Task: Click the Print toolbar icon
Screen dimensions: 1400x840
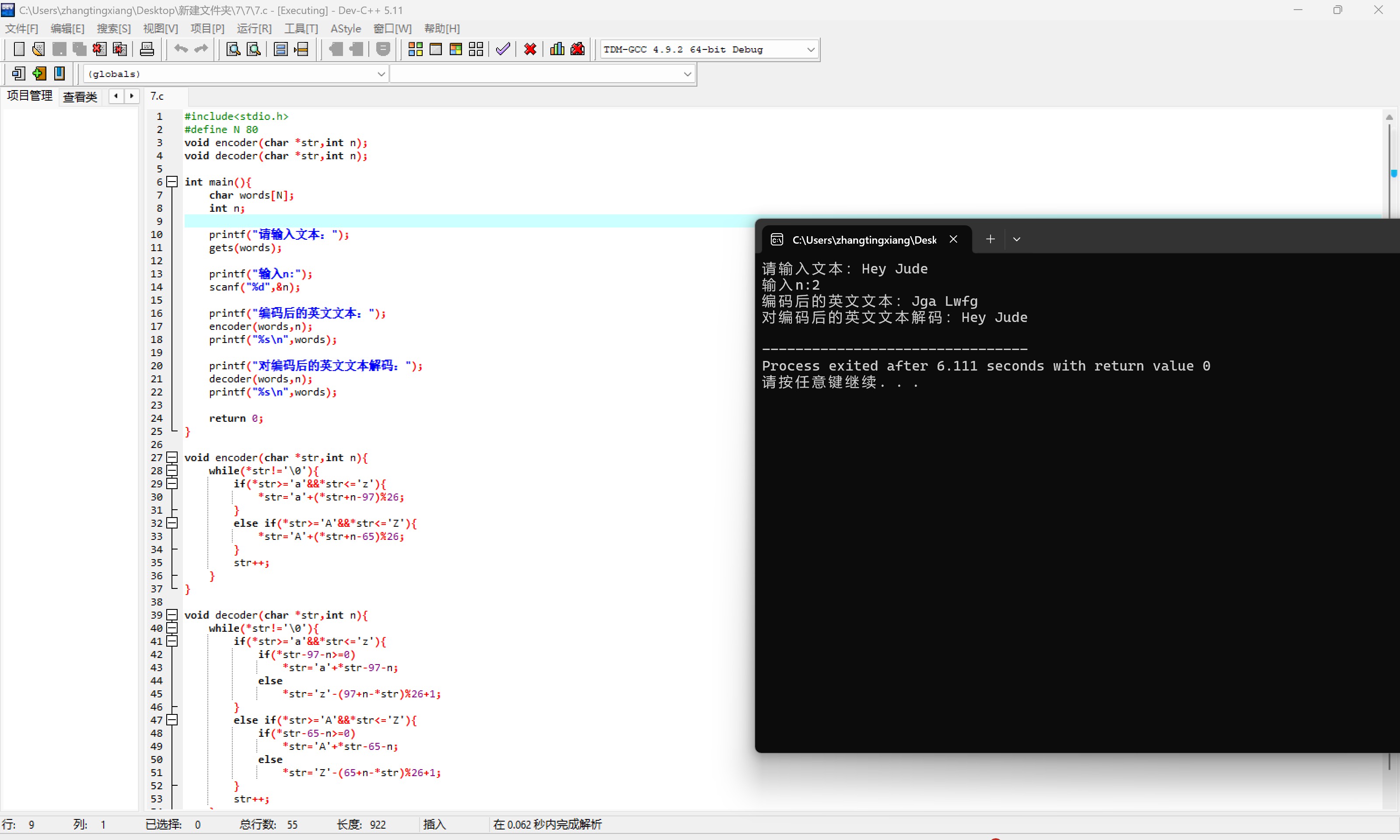Action: point(147,49)
